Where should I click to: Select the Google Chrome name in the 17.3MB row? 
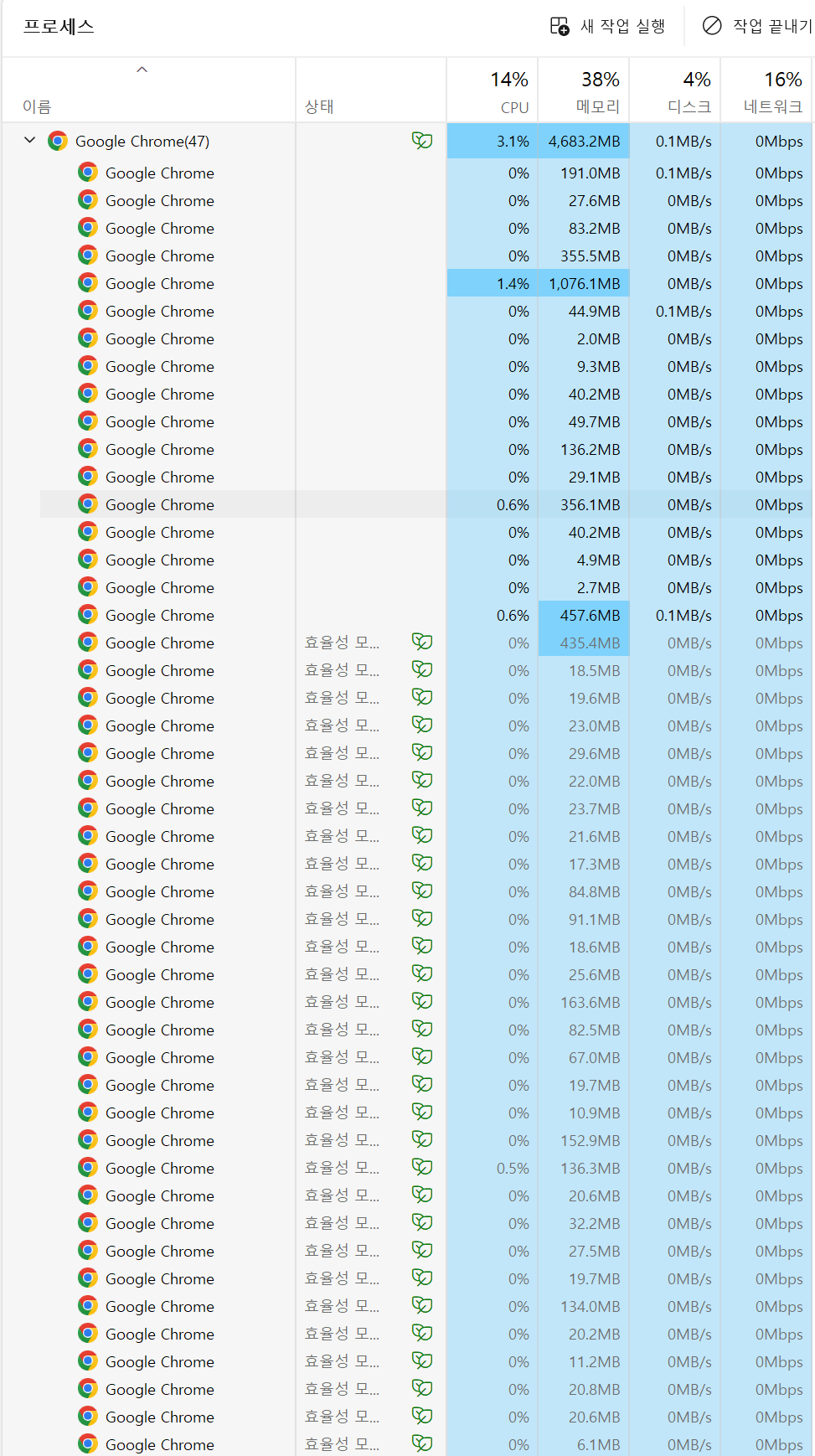[x=160, y=865]
